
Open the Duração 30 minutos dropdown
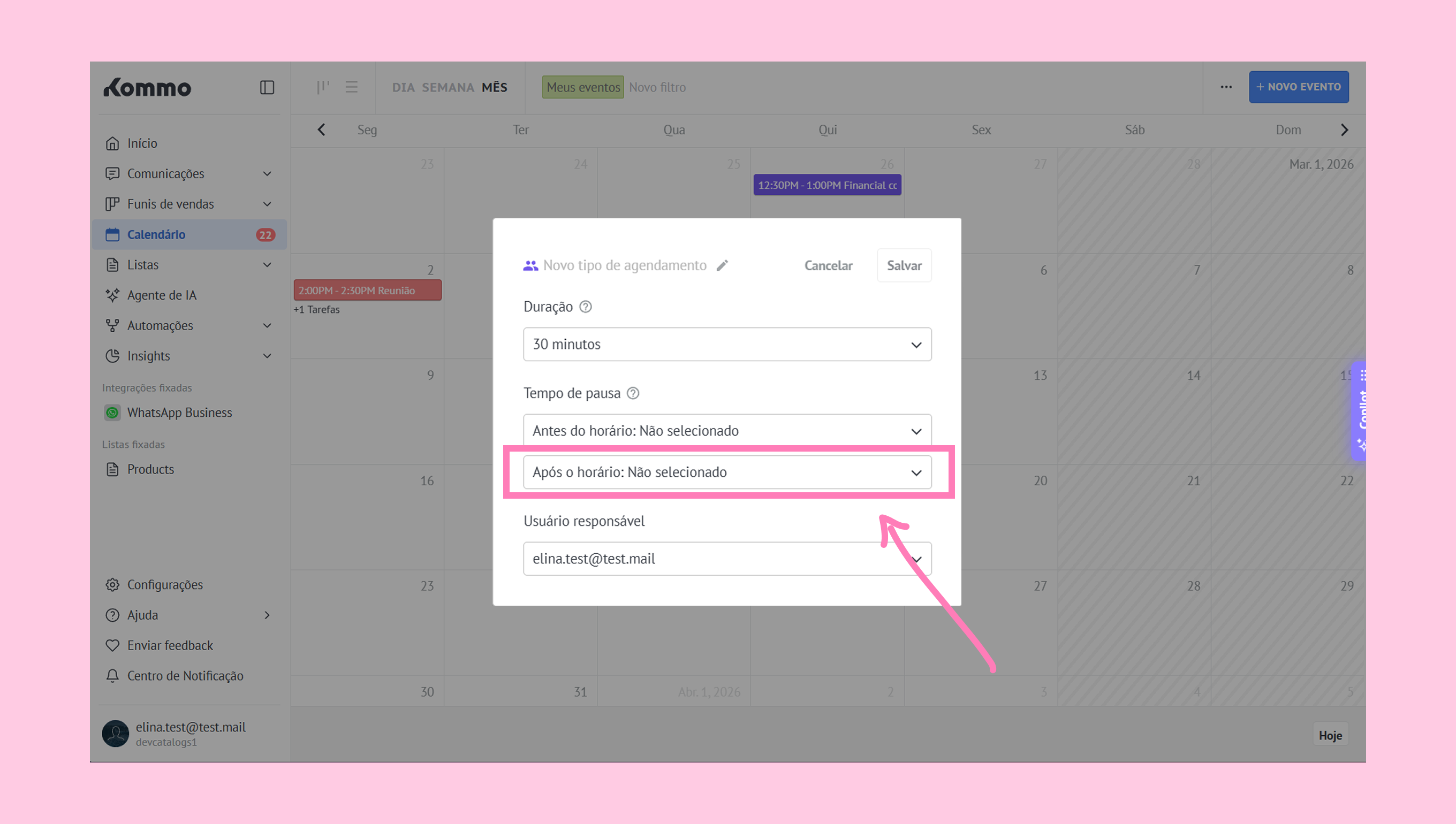tap(727, 344)
